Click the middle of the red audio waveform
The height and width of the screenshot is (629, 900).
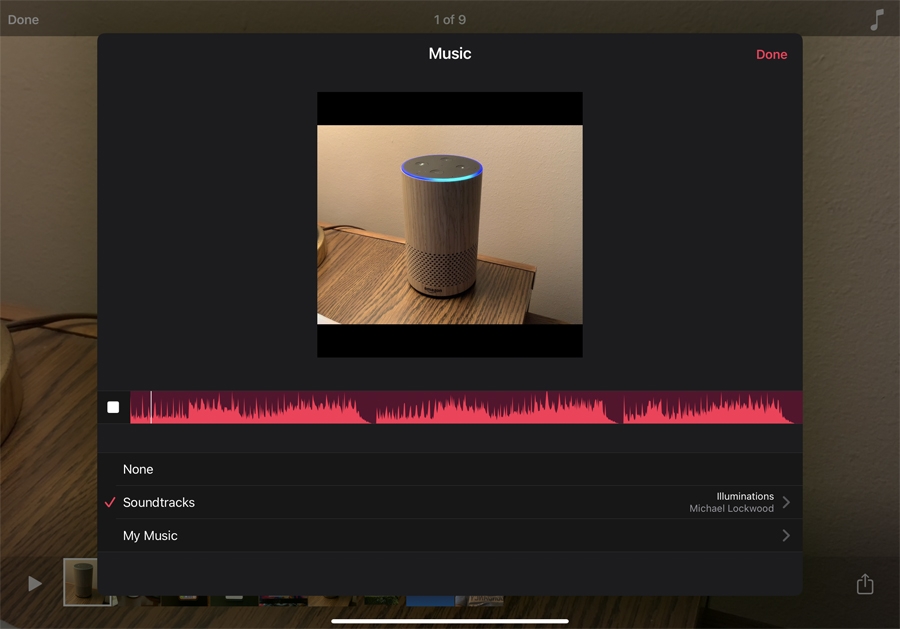click(466, 408)
